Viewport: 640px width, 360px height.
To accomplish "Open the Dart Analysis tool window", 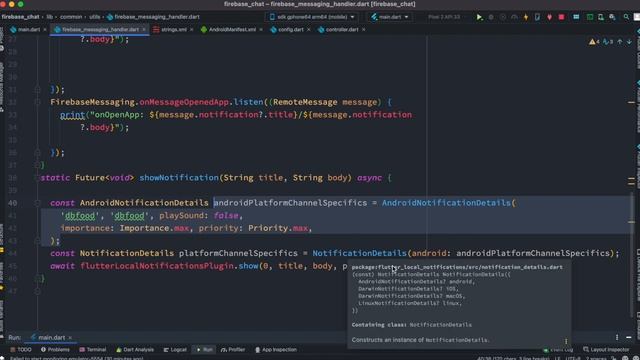I will click(135, 350).
